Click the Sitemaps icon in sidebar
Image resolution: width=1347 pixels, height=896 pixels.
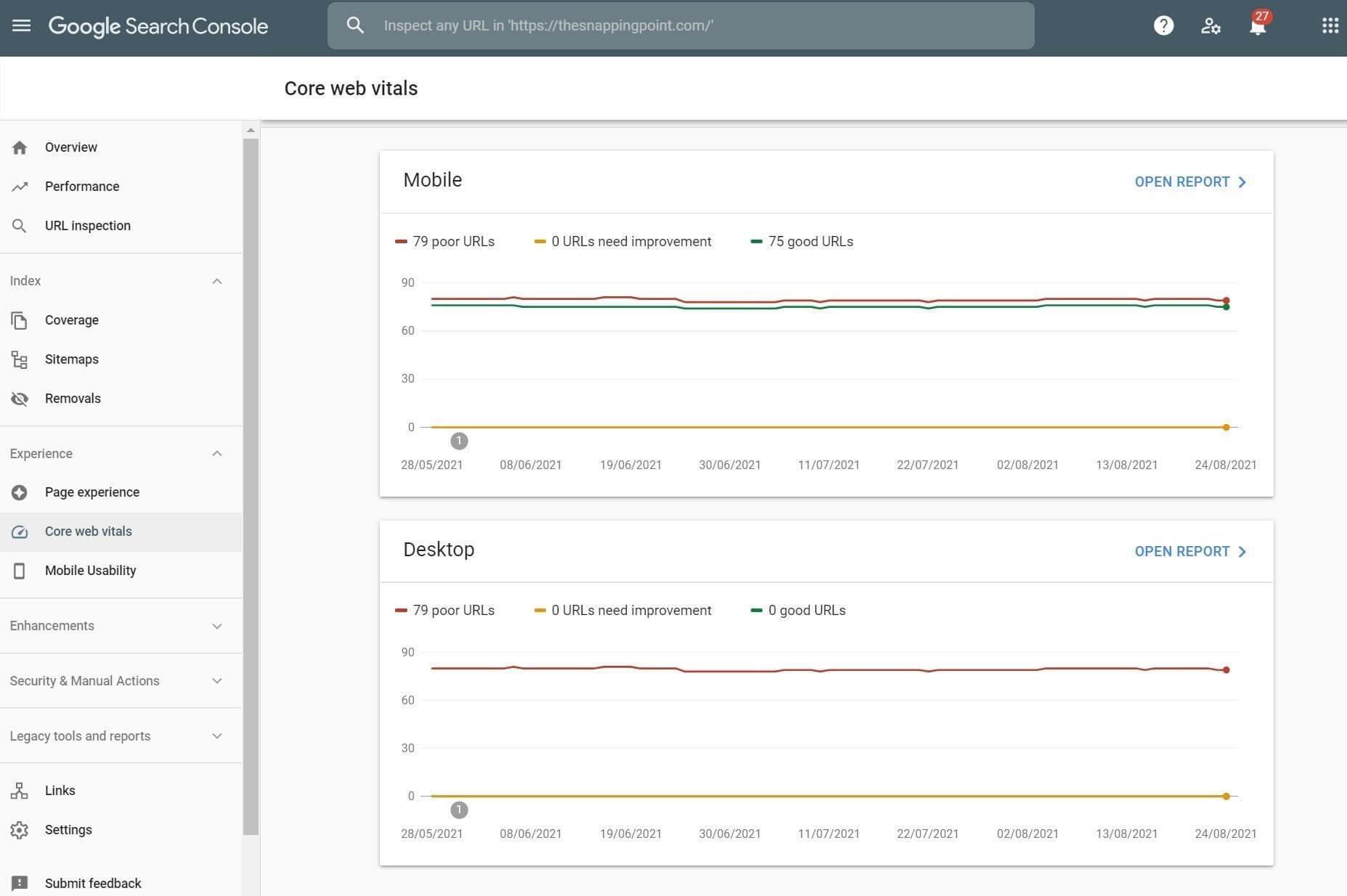click(20, 359)
